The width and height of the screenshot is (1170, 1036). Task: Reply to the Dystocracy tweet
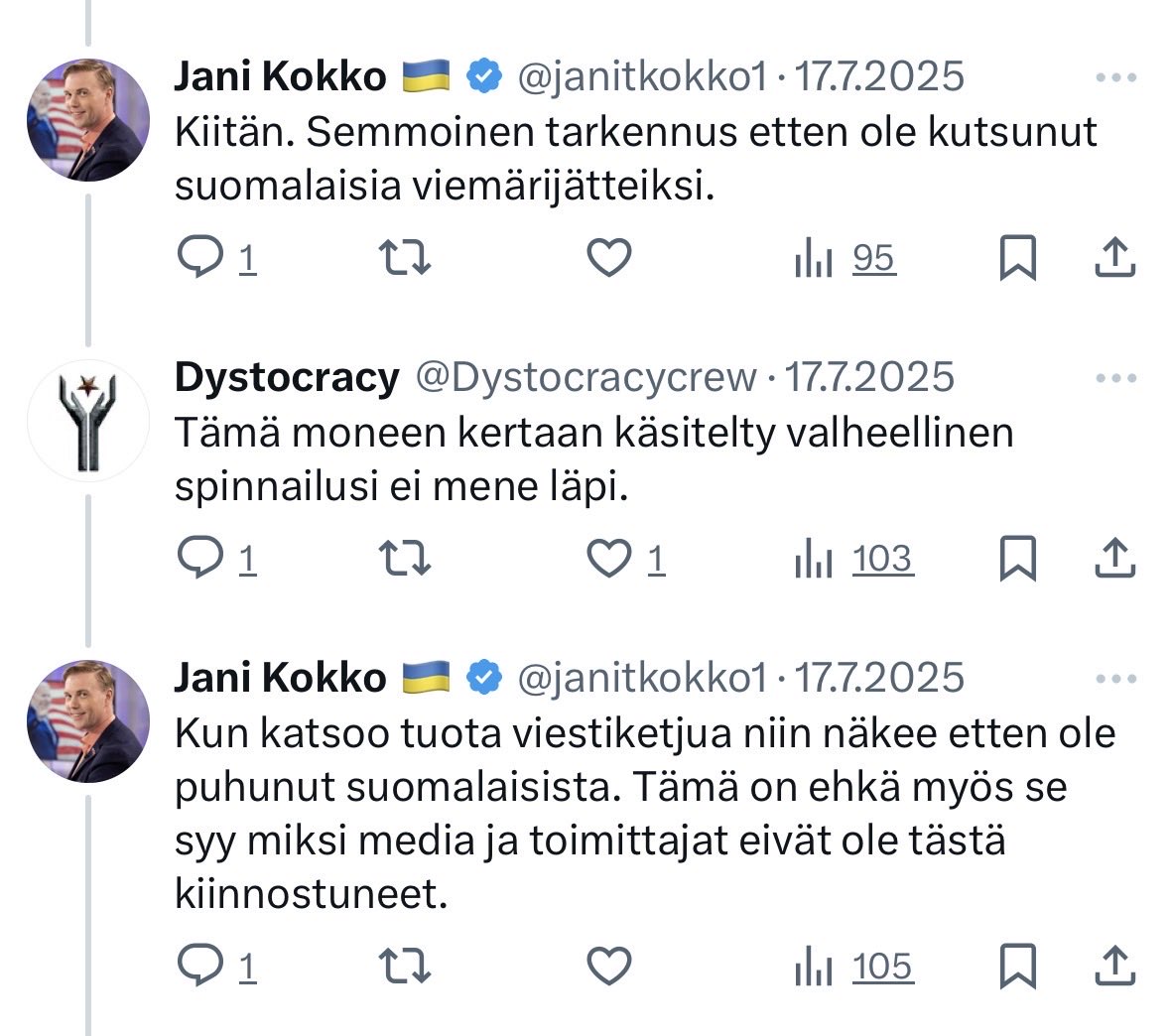point(200,559)
